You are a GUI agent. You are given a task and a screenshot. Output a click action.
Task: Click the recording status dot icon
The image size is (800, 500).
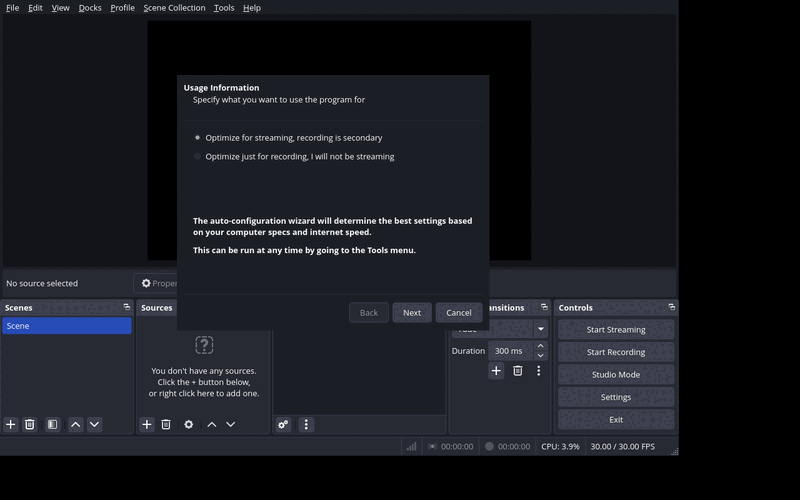click(x=489, y=446)
